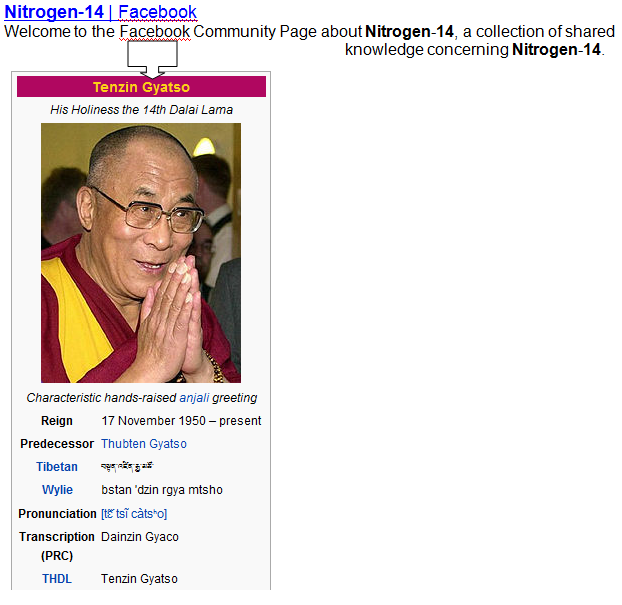This screenshot has width=622, height=605.
Task: Click the 'bstan 'dzin rgya mtsho' text
Action: [162, 490]
